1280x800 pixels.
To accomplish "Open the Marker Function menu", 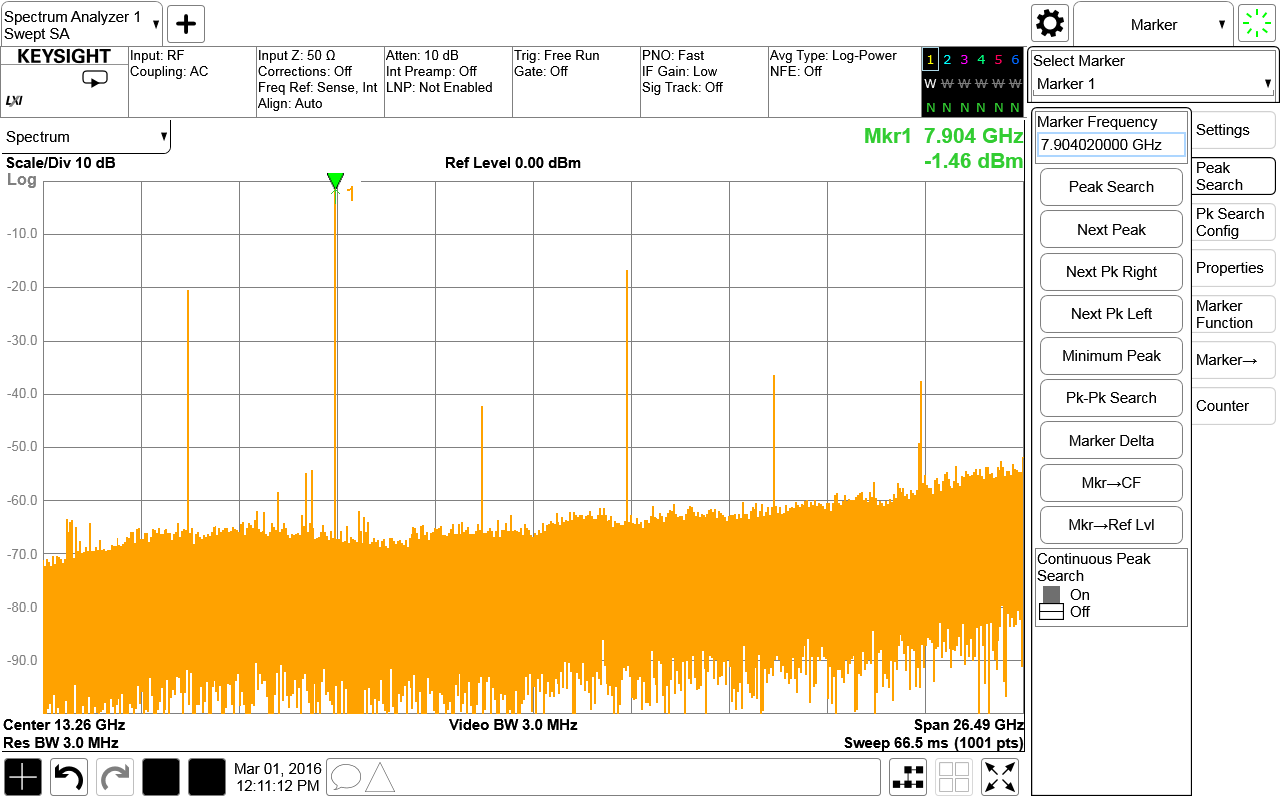I will pos(1233,314).
